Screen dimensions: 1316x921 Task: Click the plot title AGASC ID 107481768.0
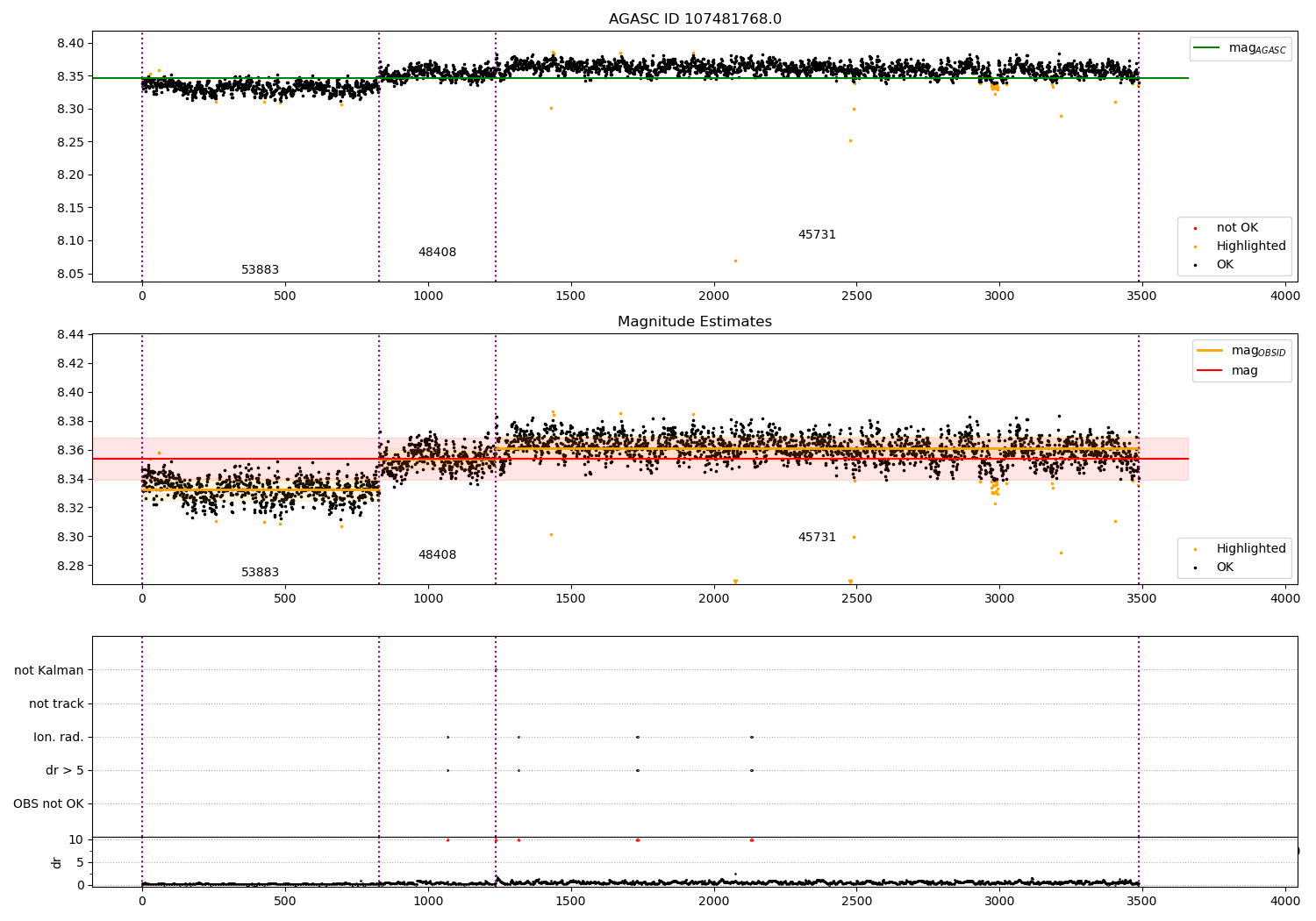pyautogui.click(x=695, y=19)
